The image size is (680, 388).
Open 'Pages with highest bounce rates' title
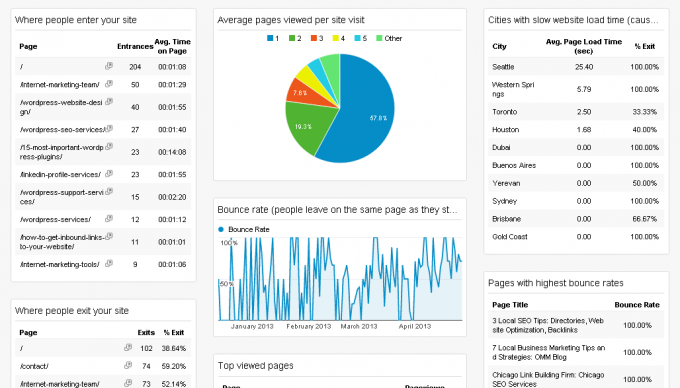click(x=556, y=283)
